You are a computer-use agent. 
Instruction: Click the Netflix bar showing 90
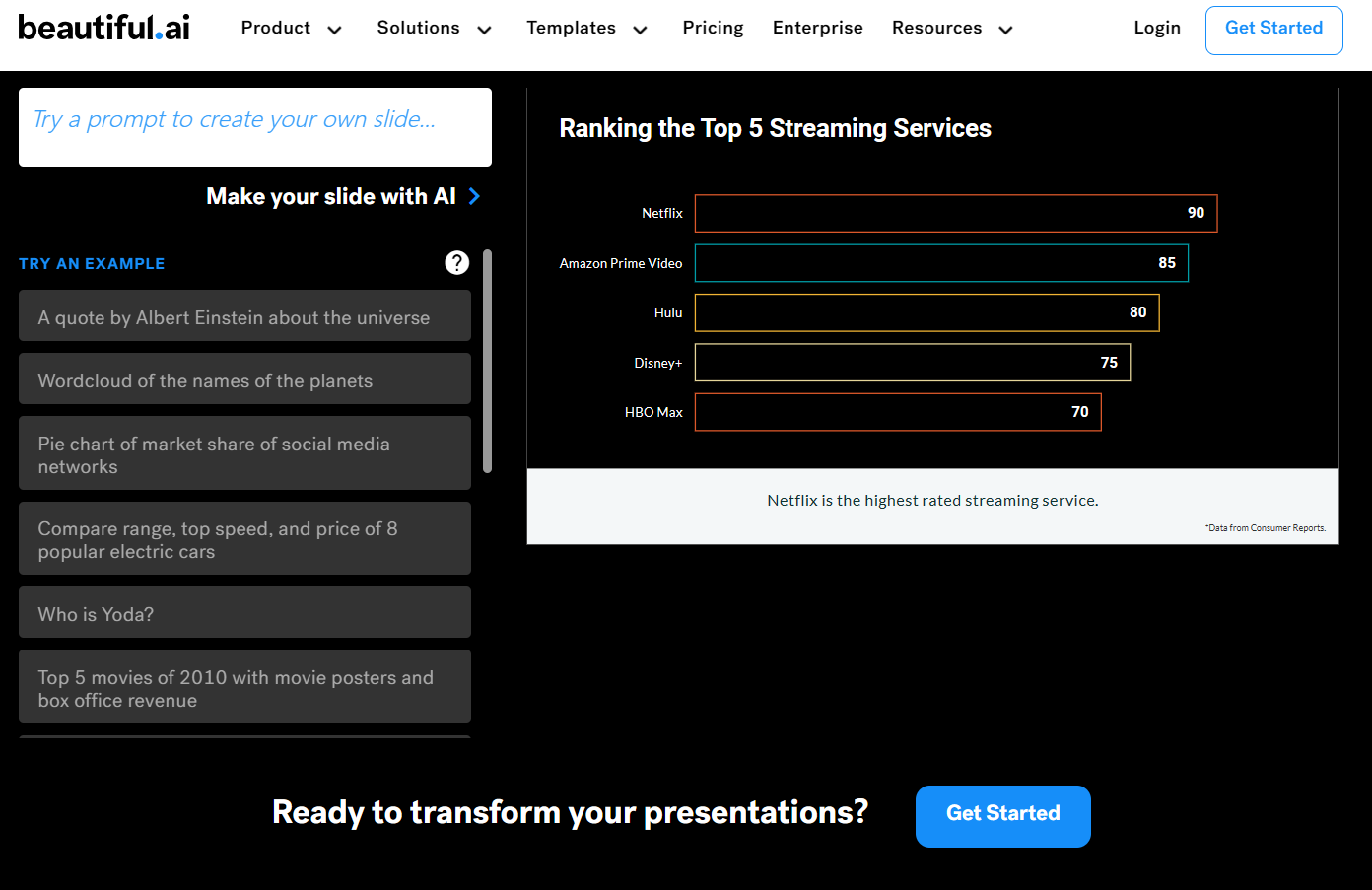tap(956, 213)
